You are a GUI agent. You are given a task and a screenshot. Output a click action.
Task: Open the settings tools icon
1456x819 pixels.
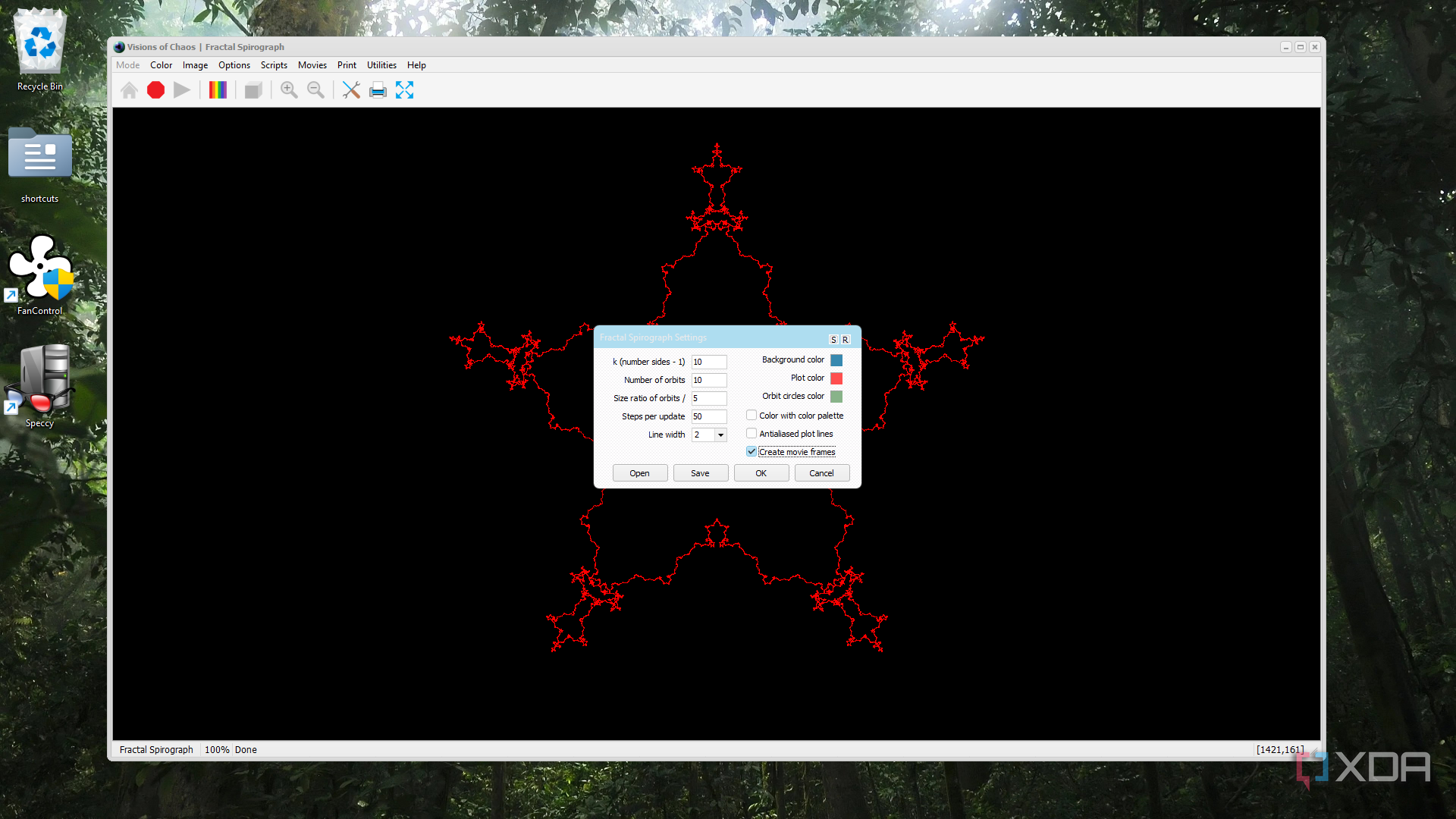point(351,90)
